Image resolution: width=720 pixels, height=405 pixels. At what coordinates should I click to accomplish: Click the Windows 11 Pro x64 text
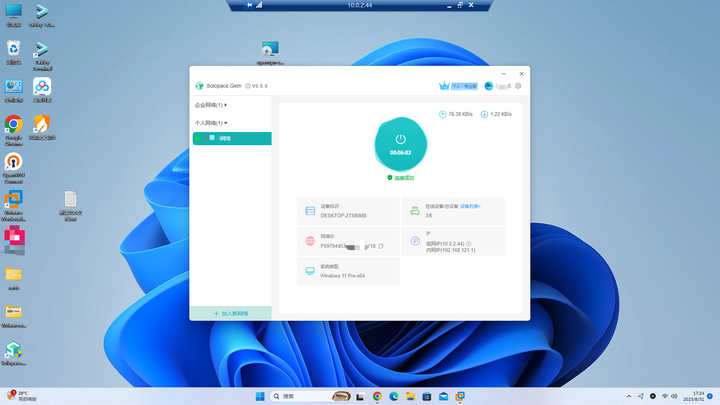(342, 276)
